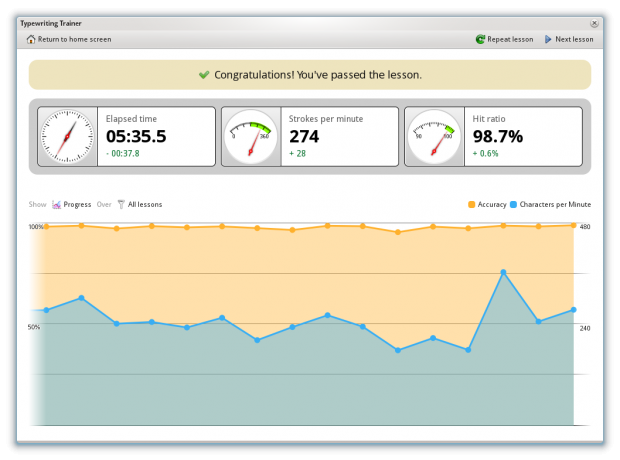Click the '100%' axis label

click(36, 227)
